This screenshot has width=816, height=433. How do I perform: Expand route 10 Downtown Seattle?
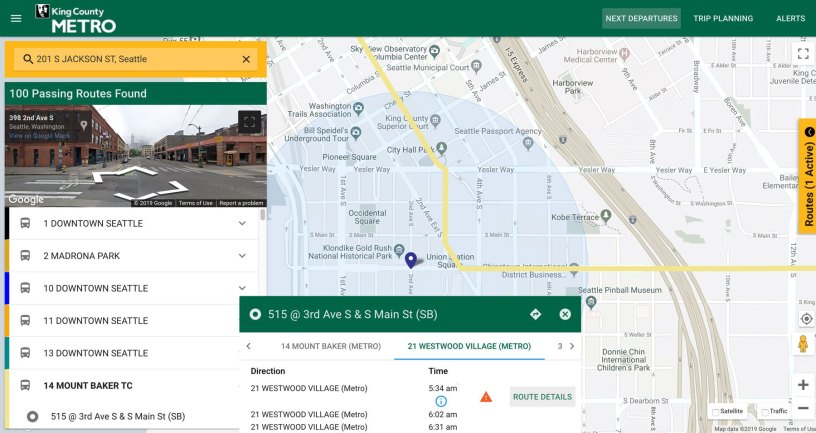coord(242,288)
